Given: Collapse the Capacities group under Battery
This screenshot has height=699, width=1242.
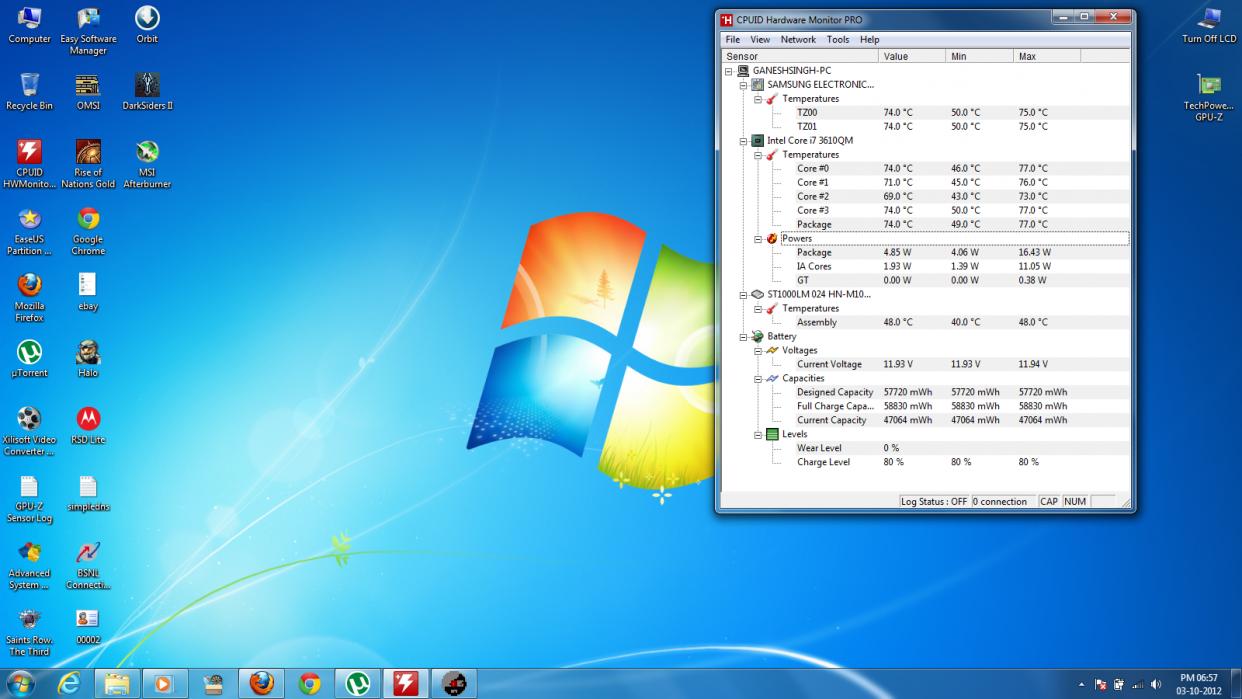Looking at the screenshot, I should [x=758, y=379].
